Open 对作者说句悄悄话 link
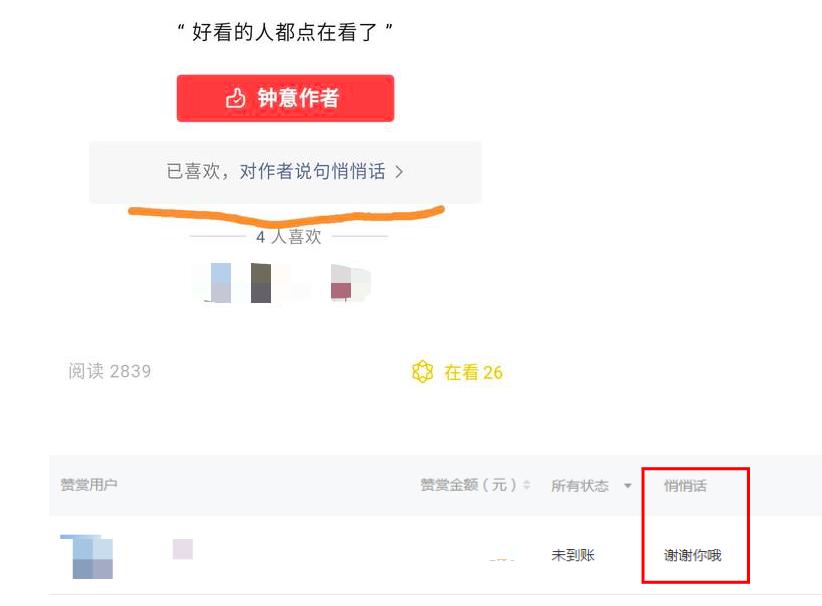The image size is (822, 606). click(312, 171)
